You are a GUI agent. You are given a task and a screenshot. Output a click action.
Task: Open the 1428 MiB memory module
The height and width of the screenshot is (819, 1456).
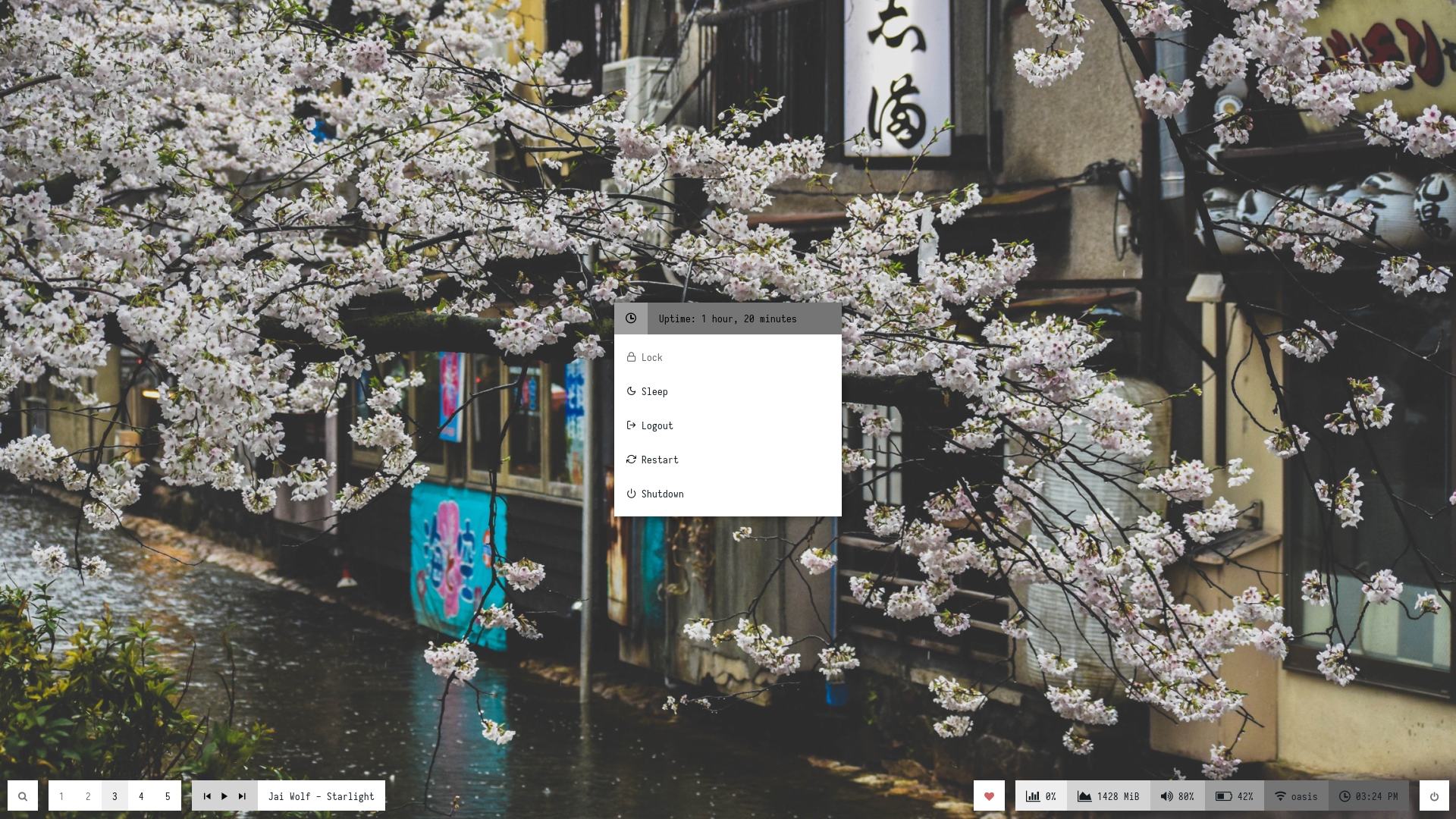(1108, 796)
